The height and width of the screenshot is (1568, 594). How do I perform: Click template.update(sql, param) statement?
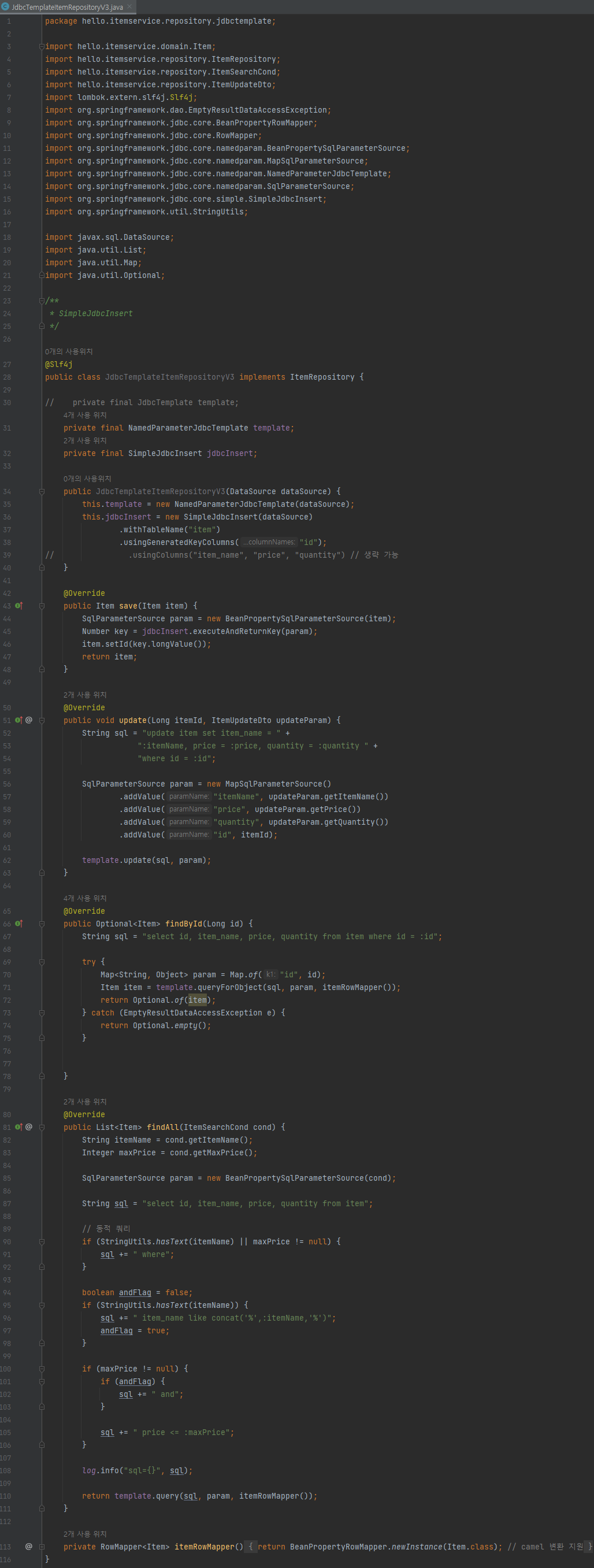point(147,860)
